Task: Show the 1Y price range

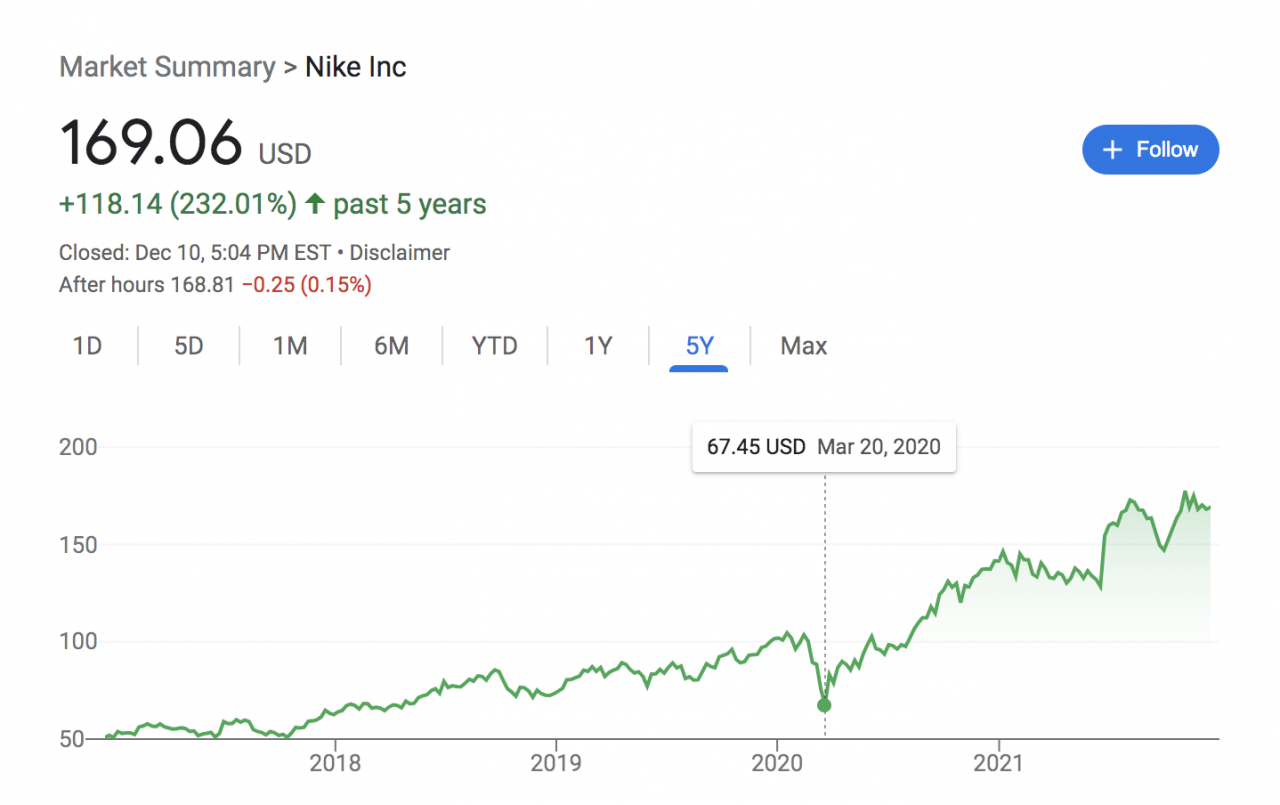Action: (x=598, y=346)
